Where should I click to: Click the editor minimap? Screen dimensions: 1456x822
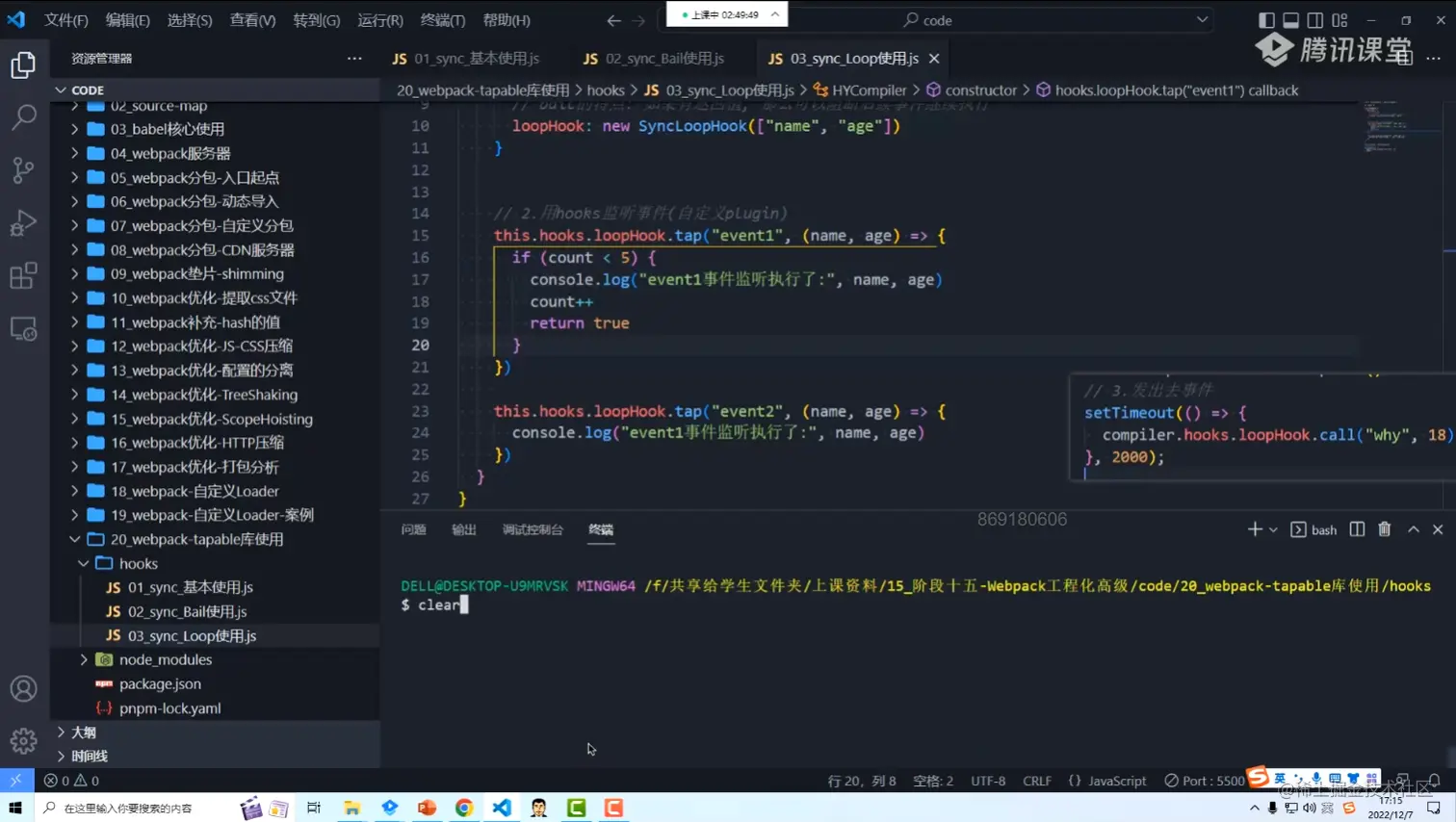click(1402, 125)
